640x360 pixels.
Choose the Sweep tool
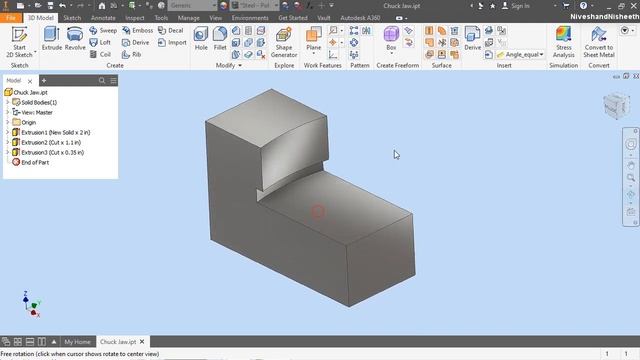[103, 31]
